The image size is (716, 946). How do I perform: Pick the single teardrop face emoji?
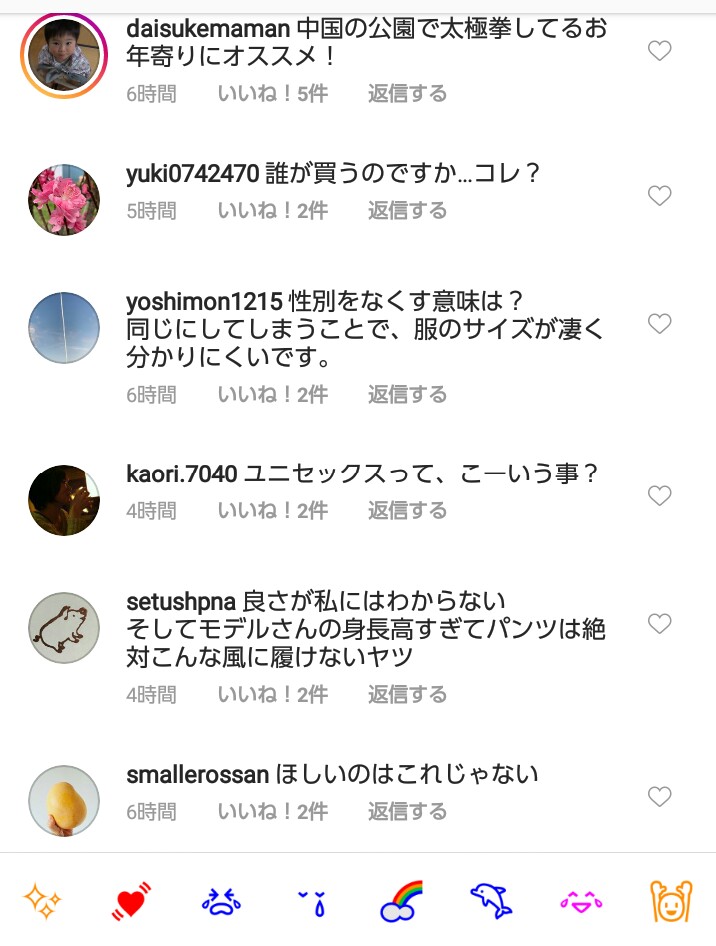click(x=312, y=903)
